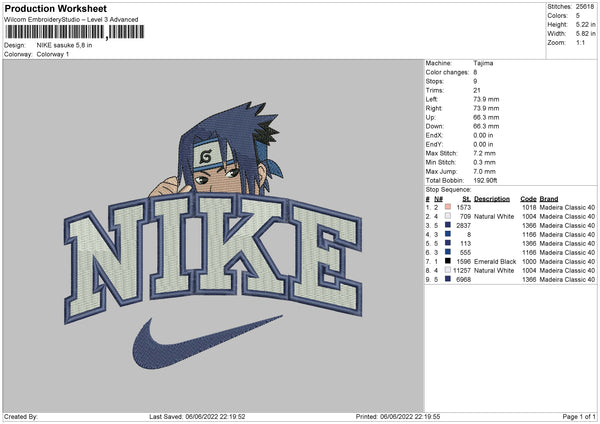Viewport: 600px width, 424px height.
Task: Click code '1018' in the stop sequence
Action: (x=529, y=207)
